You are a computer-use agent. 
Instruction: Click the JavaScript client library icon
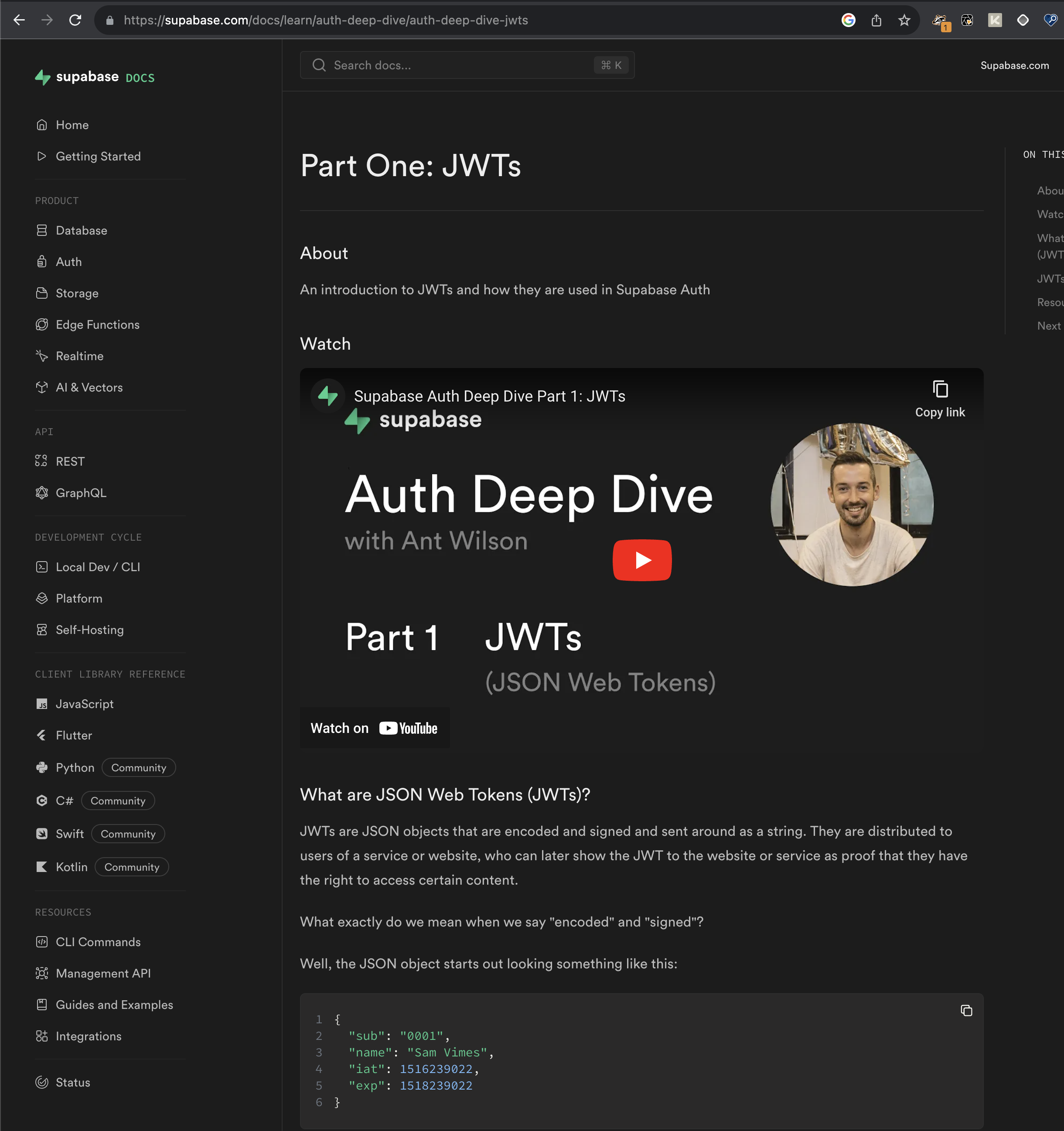pyautogui.click(x=42, y=704)
